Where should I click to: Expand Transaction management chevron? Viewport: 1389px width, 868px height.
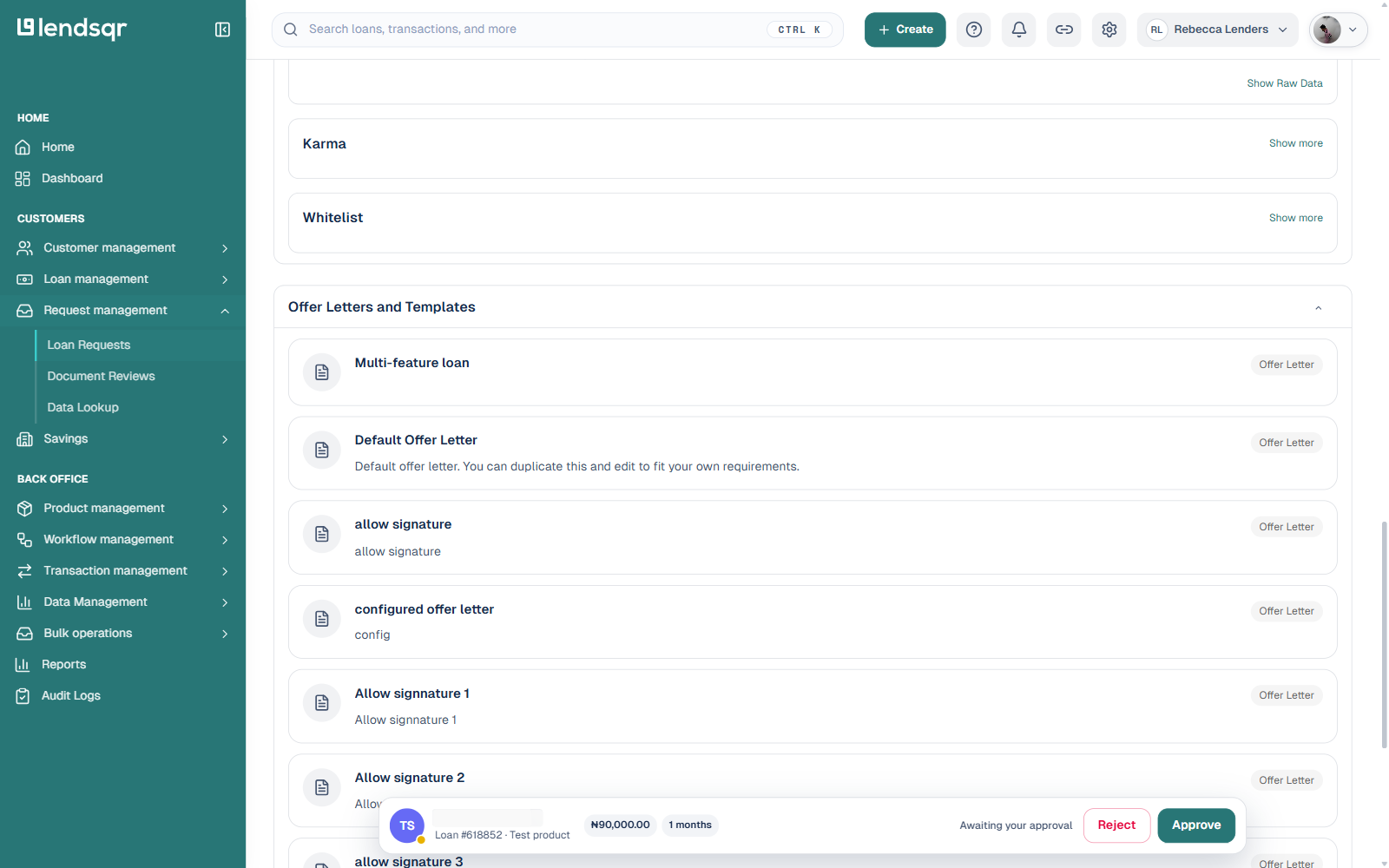click(x=225, y=571)
